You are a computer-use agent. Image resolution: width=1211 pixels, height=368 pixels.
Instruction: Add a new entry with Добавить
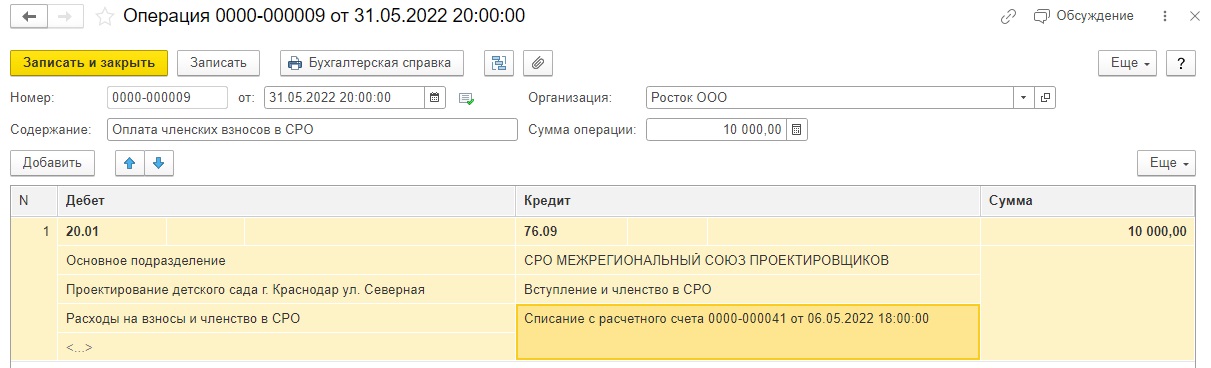click(x=52, y=162)
